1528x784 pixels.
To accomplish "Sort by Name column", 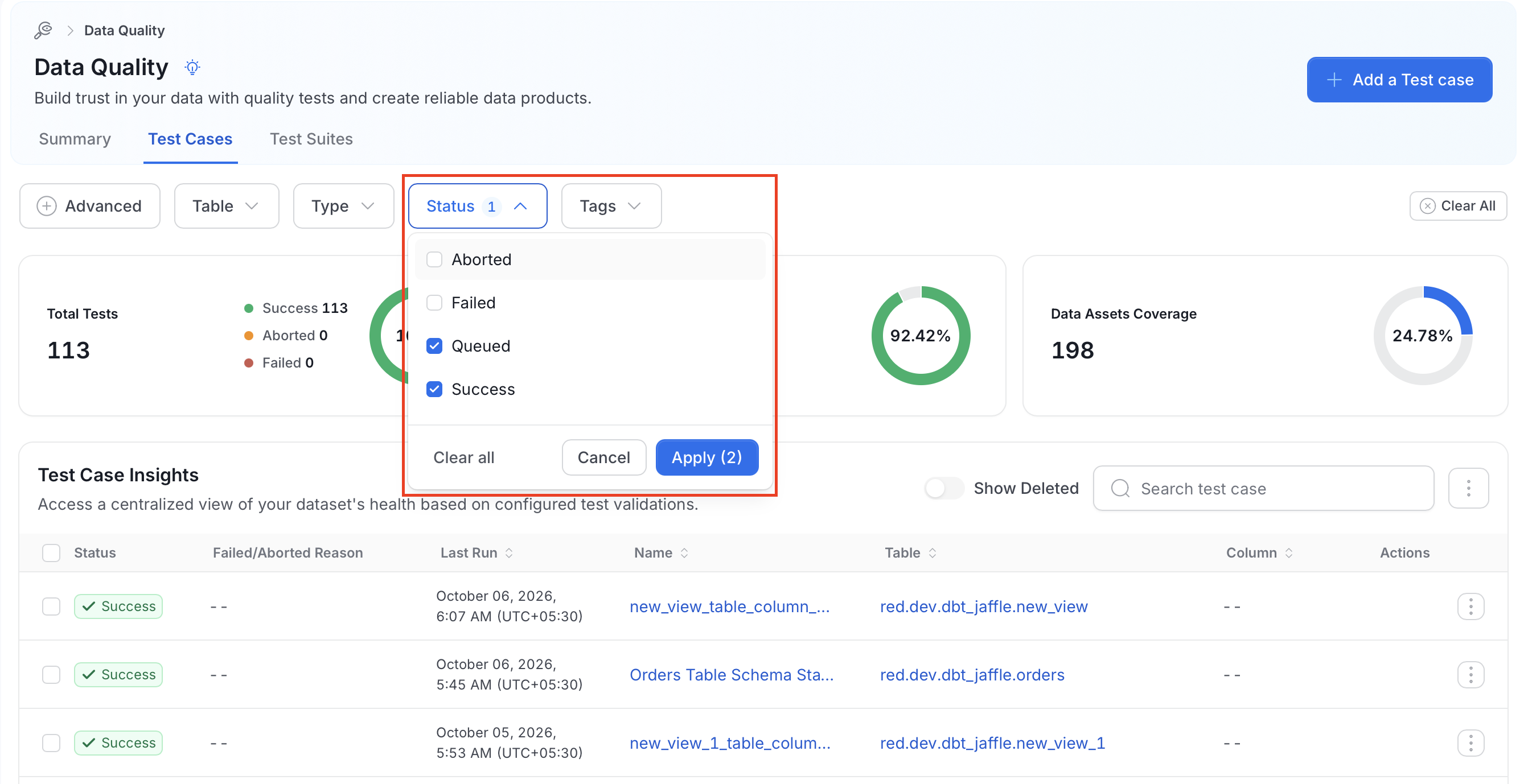I will coord(684,553).
